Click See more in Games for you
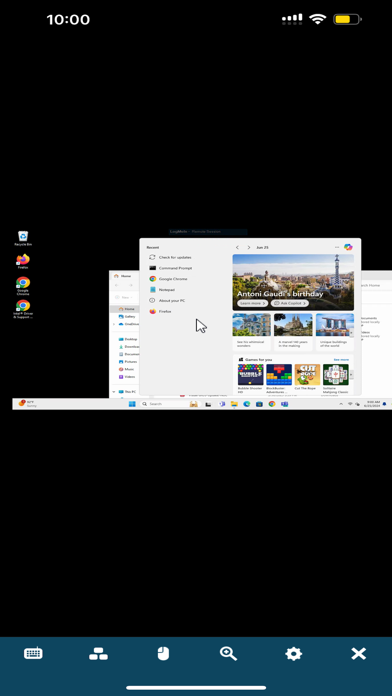The height and width of the screenshot is (696, 392). click(x=341, y=360)
